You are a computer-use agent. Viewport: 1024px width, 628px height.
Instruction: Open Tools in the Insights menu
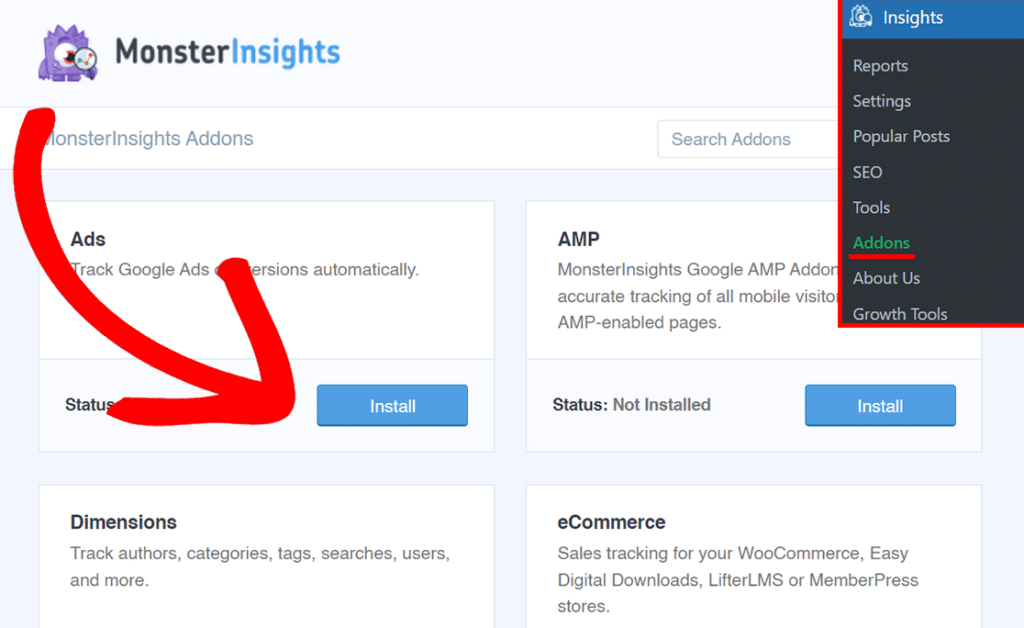pyautogui.click(x=870, y=207)
